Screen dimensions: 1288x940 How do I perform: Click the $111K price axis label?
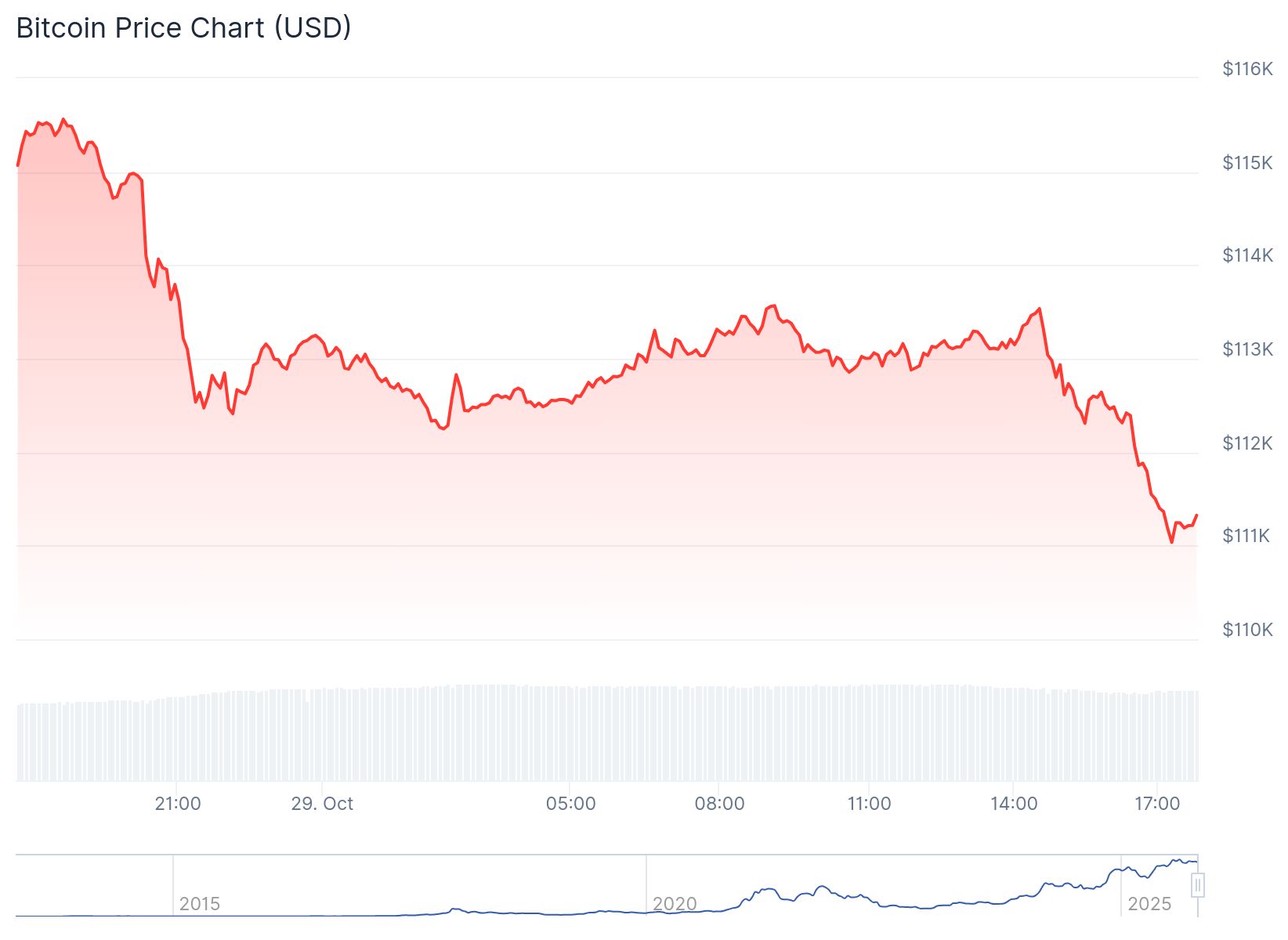[1246, 536]
